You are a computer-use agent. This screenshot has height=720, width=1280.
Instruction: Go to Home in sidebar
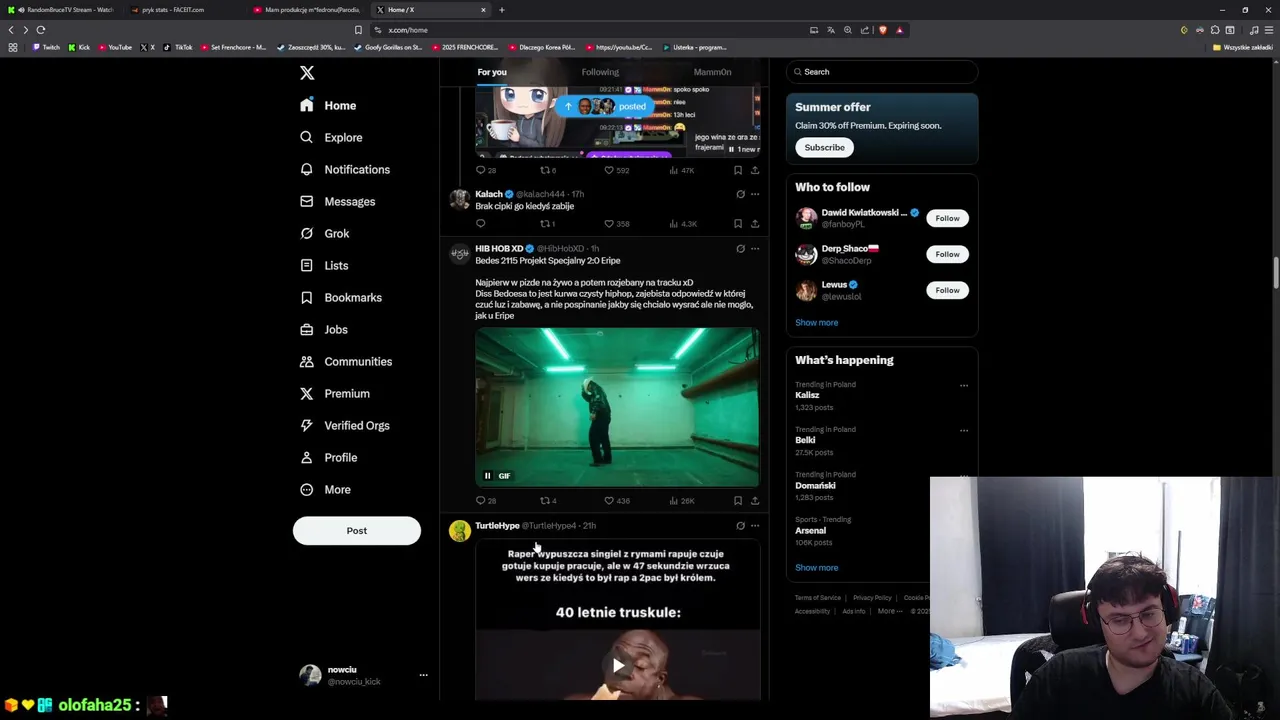327,105
